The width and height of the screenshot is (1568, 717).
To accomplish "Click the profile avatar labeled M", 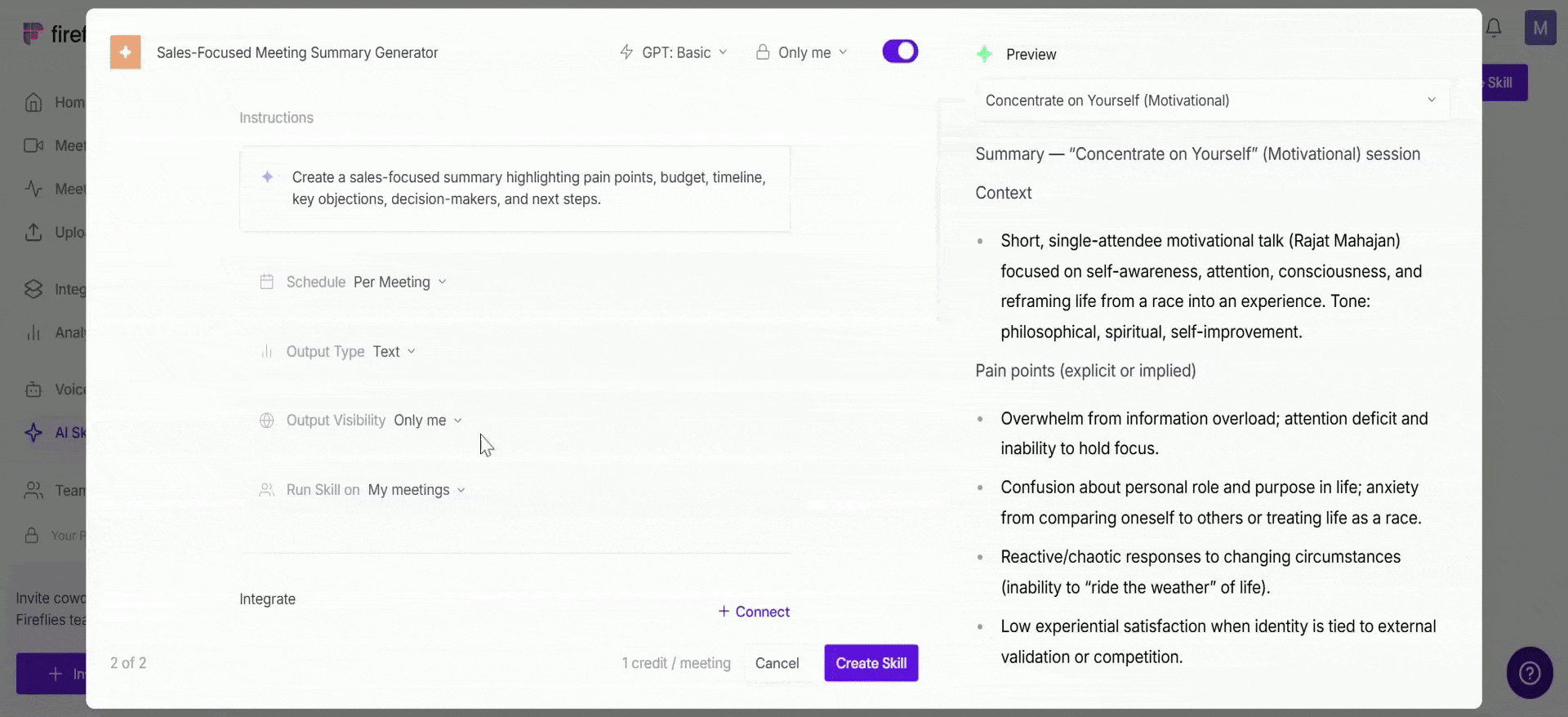I will (x=1540, y=29).
